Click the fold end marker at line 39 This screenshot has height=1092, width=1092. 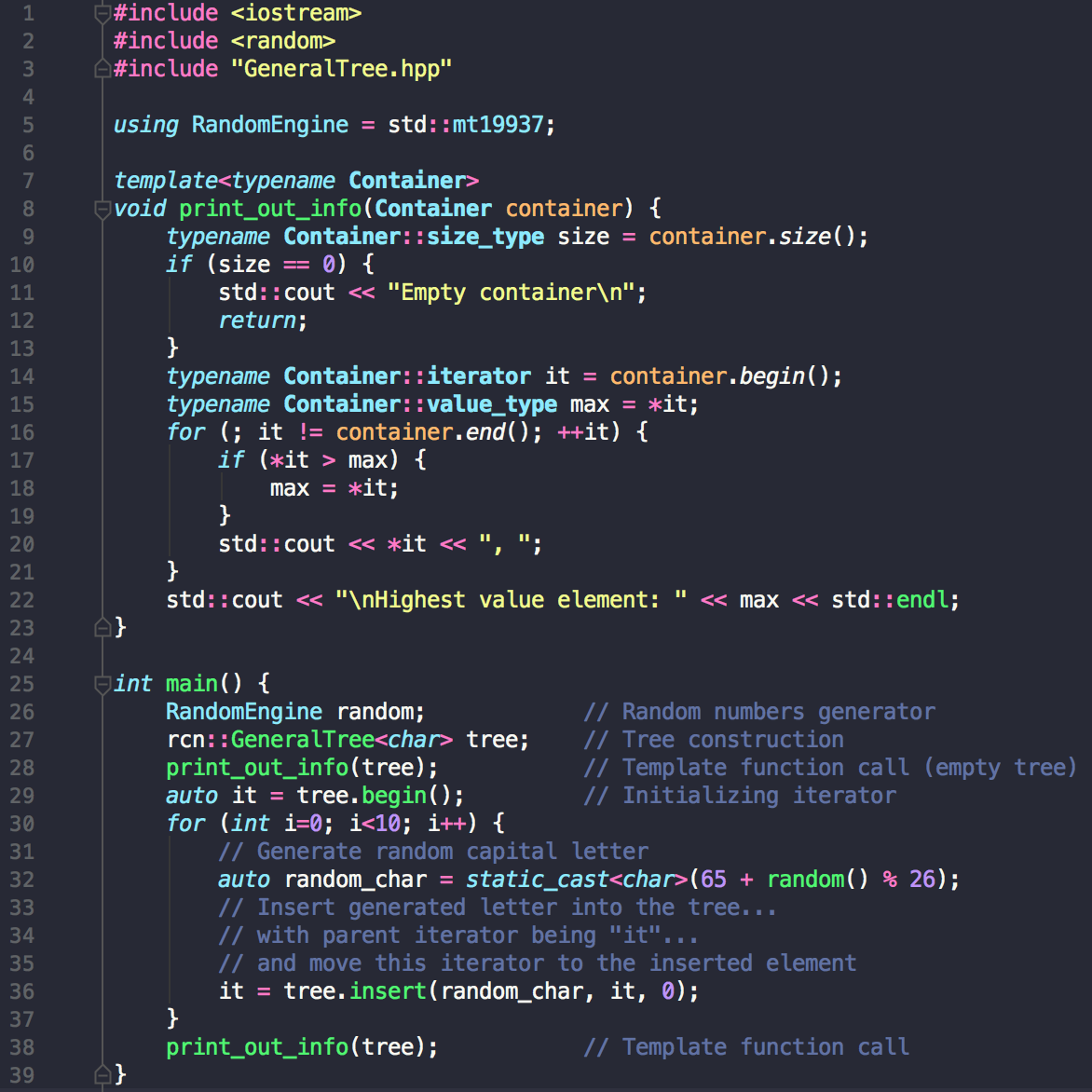(102, 1074)
